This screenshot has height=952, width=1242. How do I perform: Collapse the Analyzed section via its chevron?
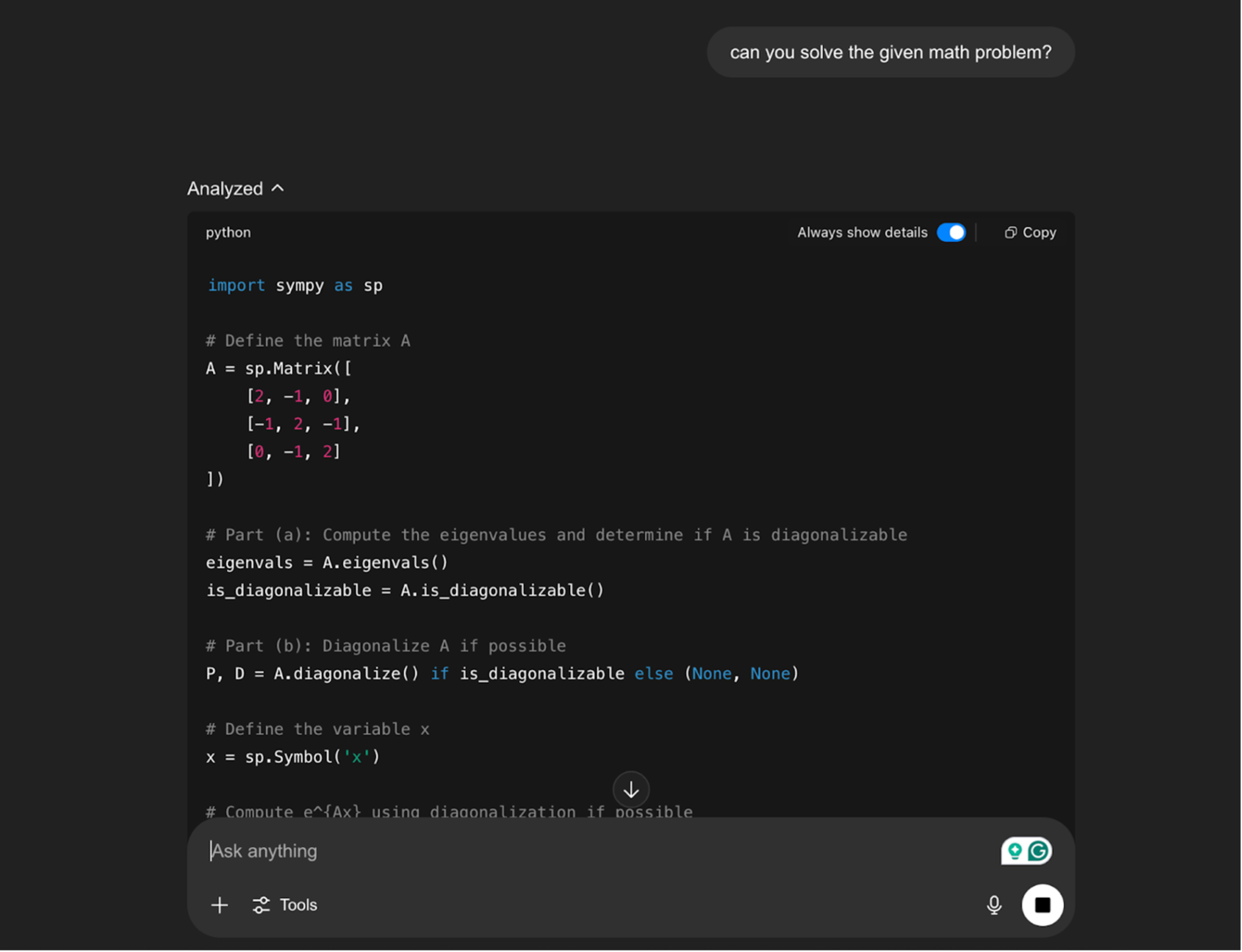278,189
